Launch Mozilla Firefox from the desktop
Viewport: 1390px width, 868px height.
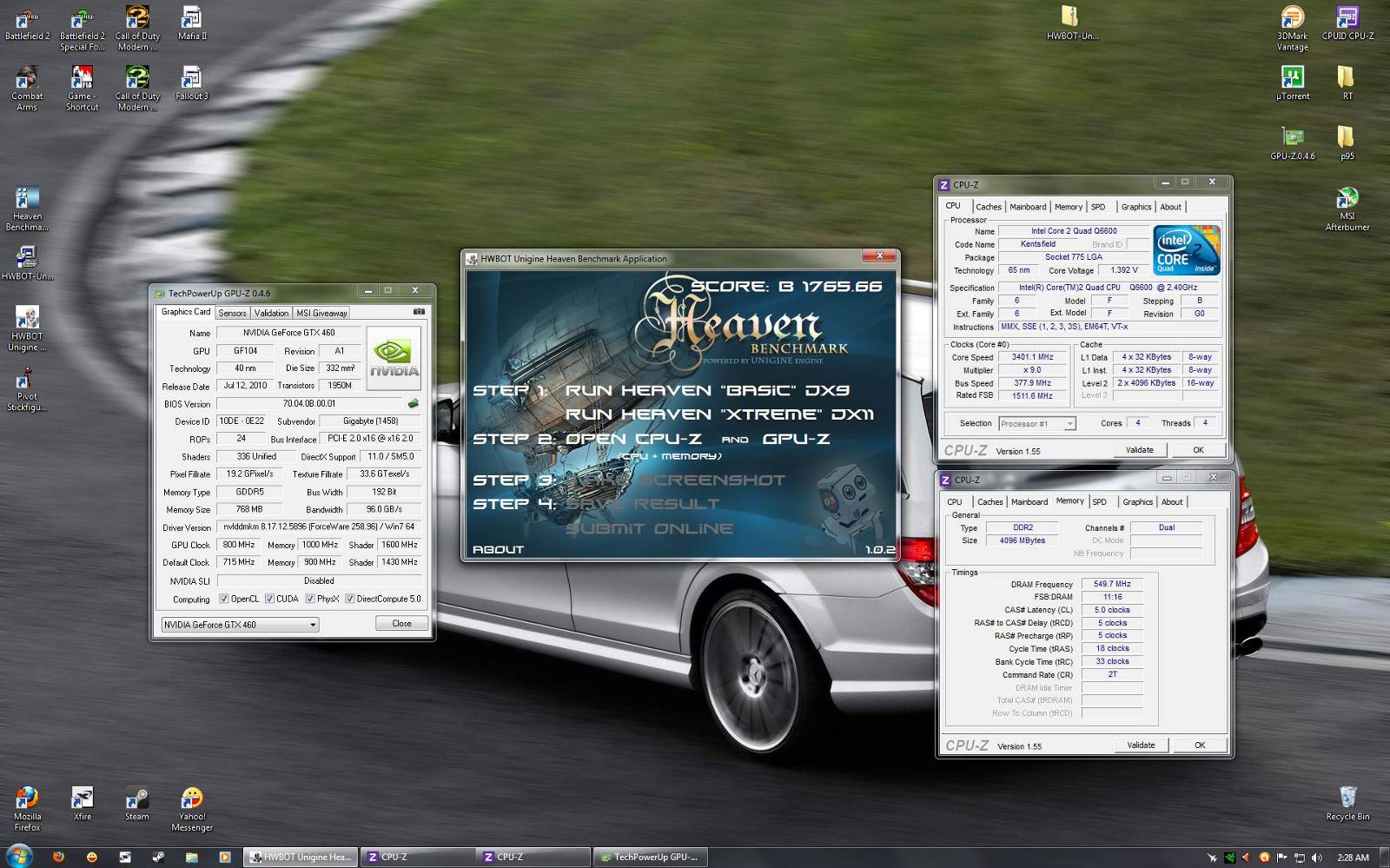coord(27,809)
